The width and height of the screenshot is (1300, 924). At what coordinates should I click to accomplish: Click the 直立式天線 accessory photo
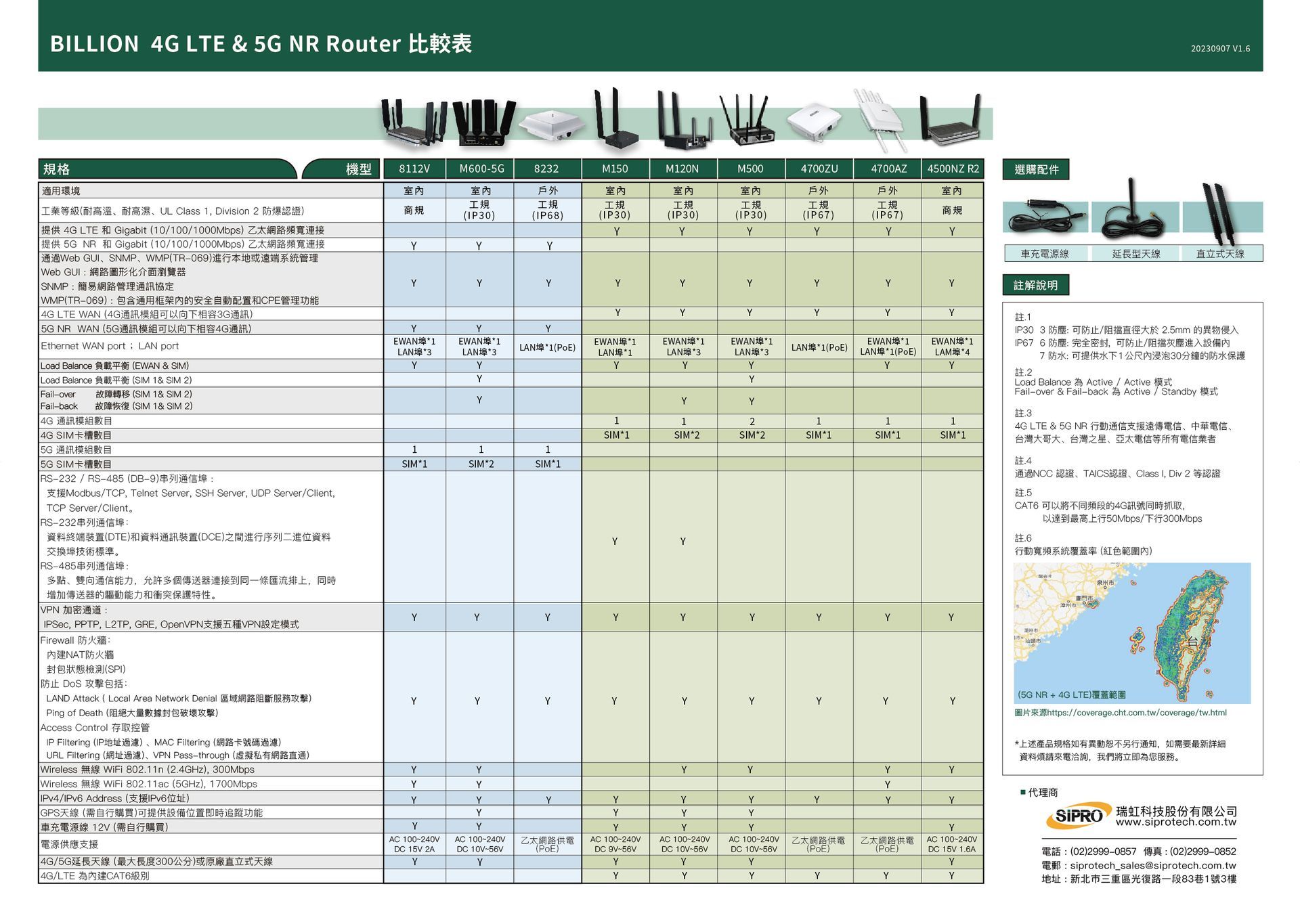[x=1221, y=213]
